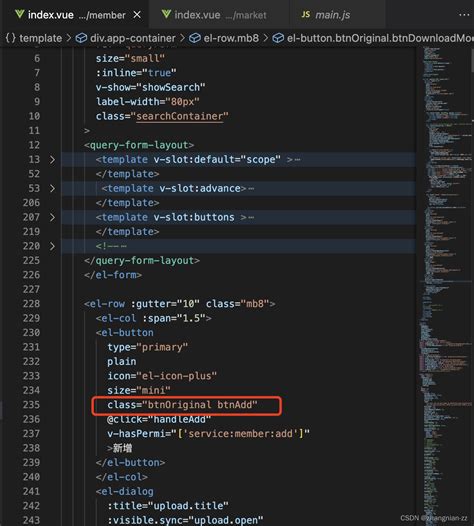Expand folded region at line 13
The image size is (474, 526).
(x=52, y=159)
